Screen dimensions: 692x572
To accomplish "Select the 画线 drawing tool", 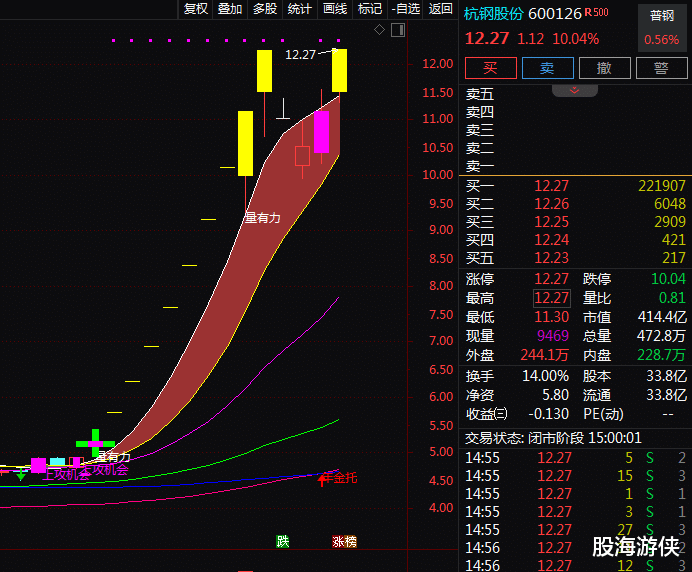I will tap(335, 9).
